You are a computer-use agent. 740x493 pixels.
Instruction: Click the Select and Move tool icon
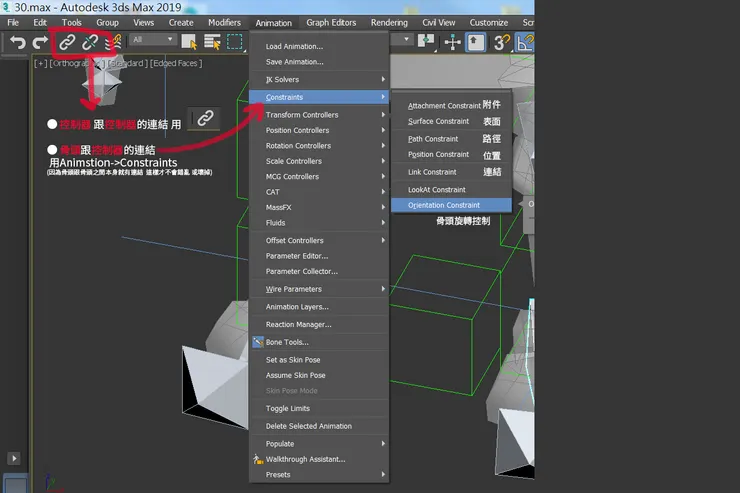coord(452,42)
